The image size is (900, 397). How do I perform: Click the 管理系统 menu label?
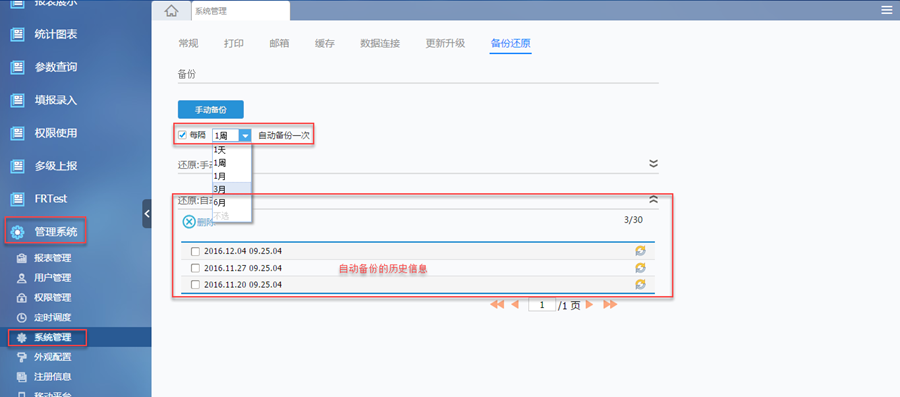tap(56, 232)
